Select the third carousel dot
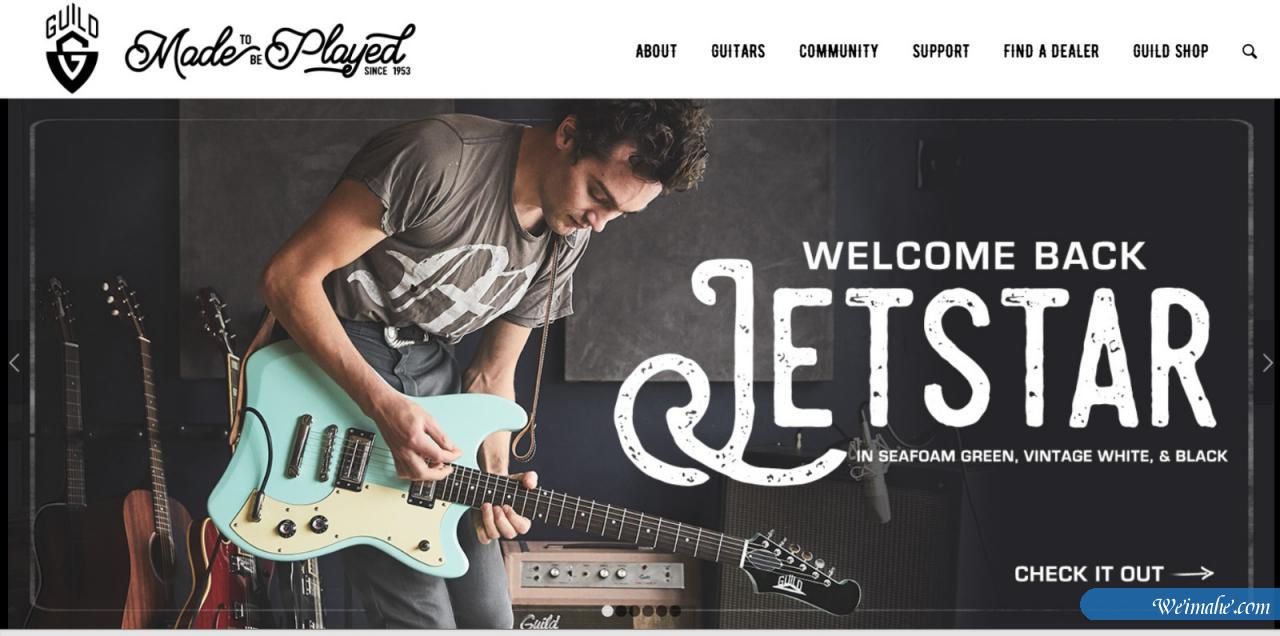Viewport: 1280px width, 636px height. [634, 611]
